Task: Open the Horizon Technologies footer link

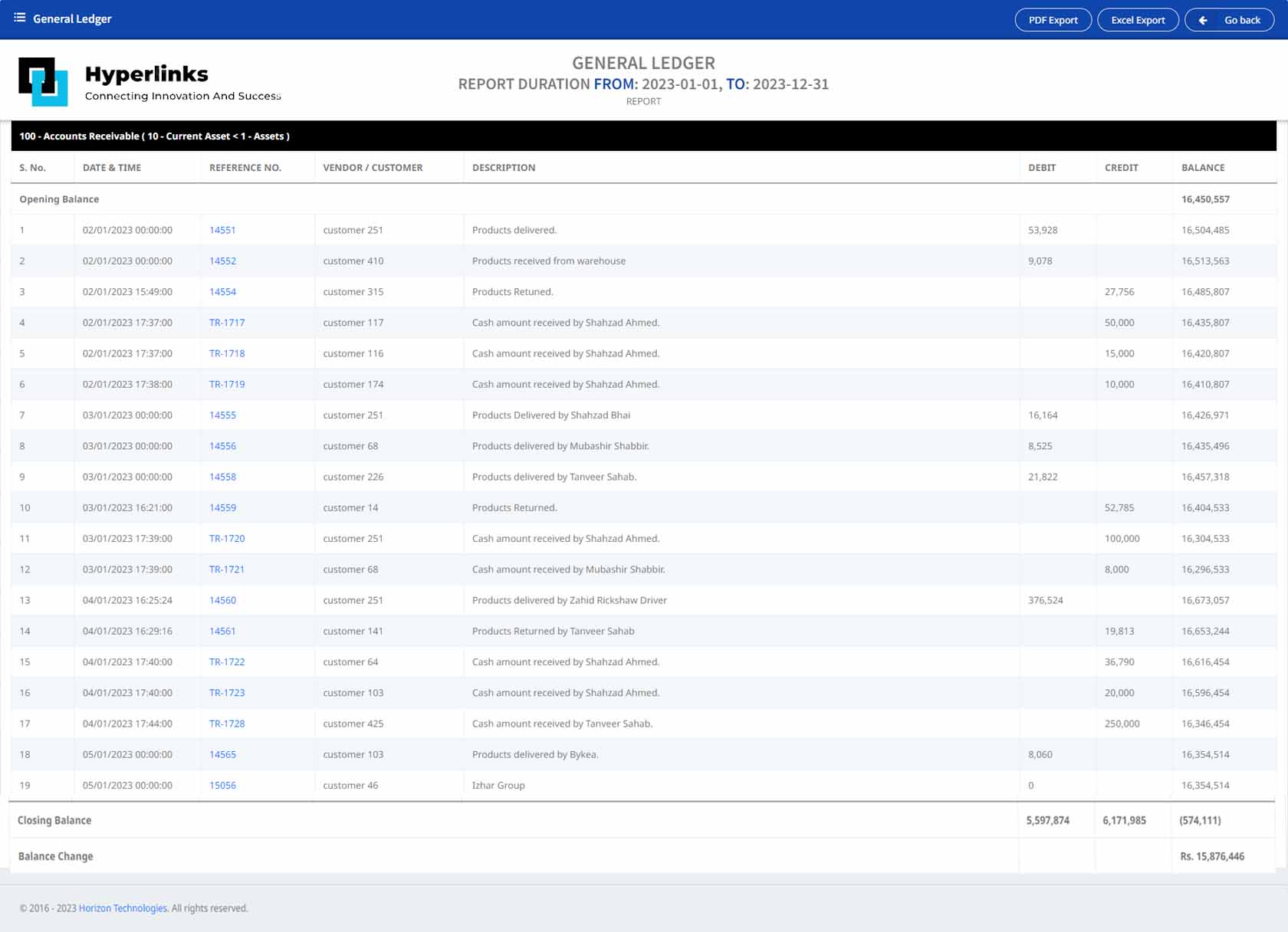Action: [x=123, y=908]
